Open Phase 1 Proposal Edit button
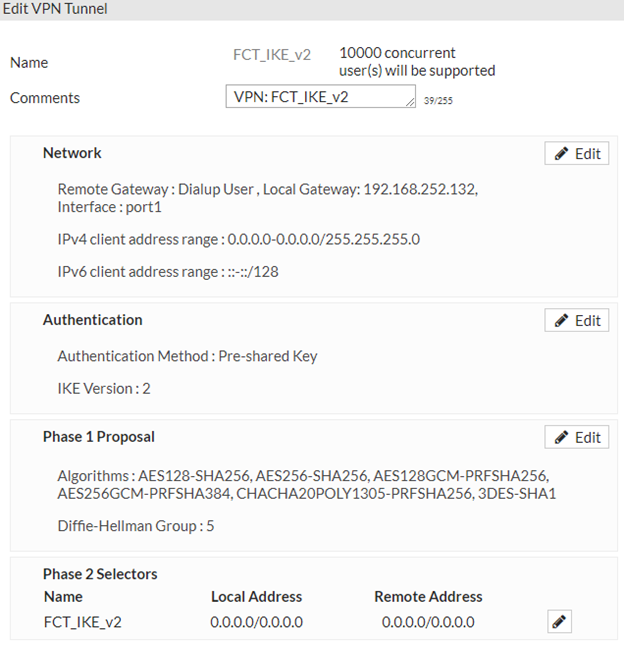 [x=577, y=437]
